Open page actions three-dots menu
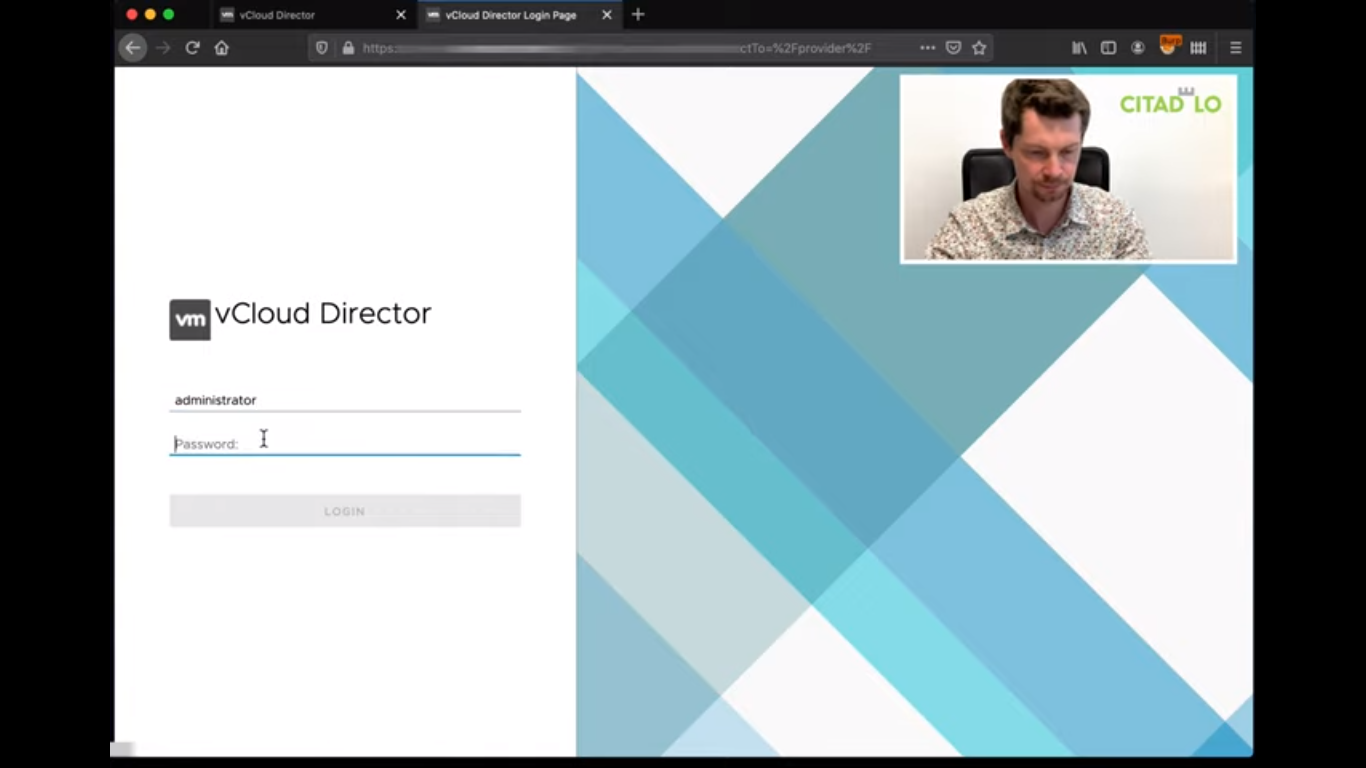 click(928, 48)
